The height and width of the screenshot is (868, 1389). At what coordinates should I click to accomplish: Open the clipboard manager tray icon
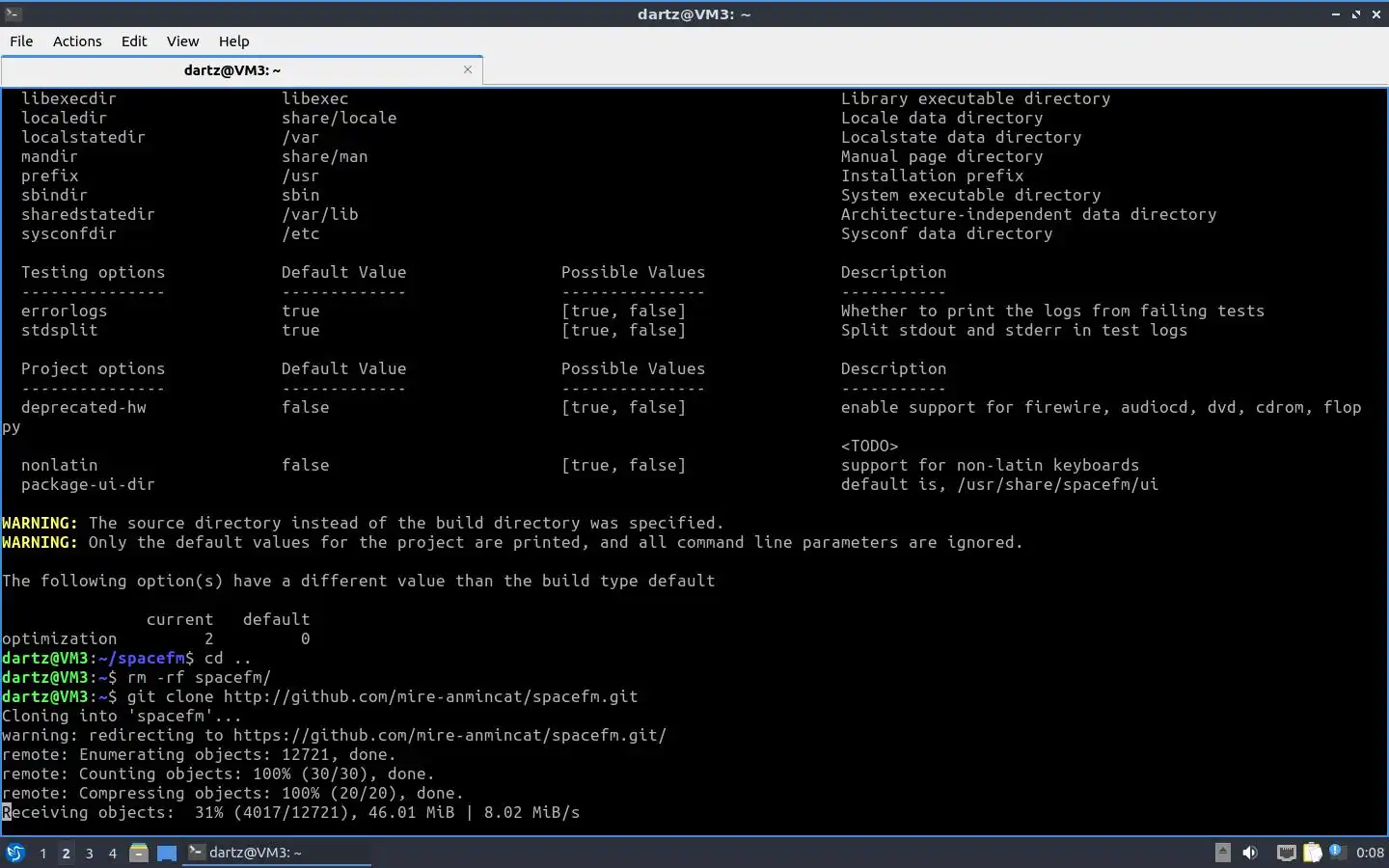click(1312, 853)
